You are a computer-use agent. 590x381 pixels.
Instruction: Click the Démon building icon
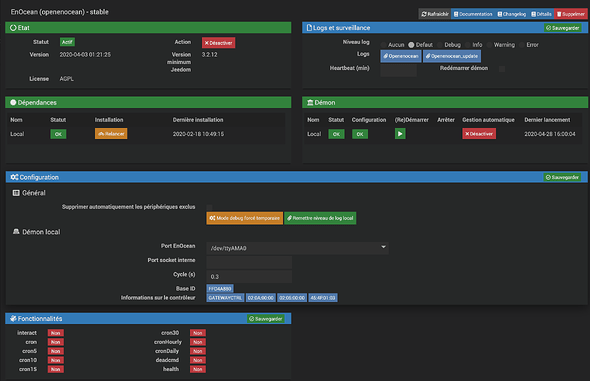pos(310,102)
